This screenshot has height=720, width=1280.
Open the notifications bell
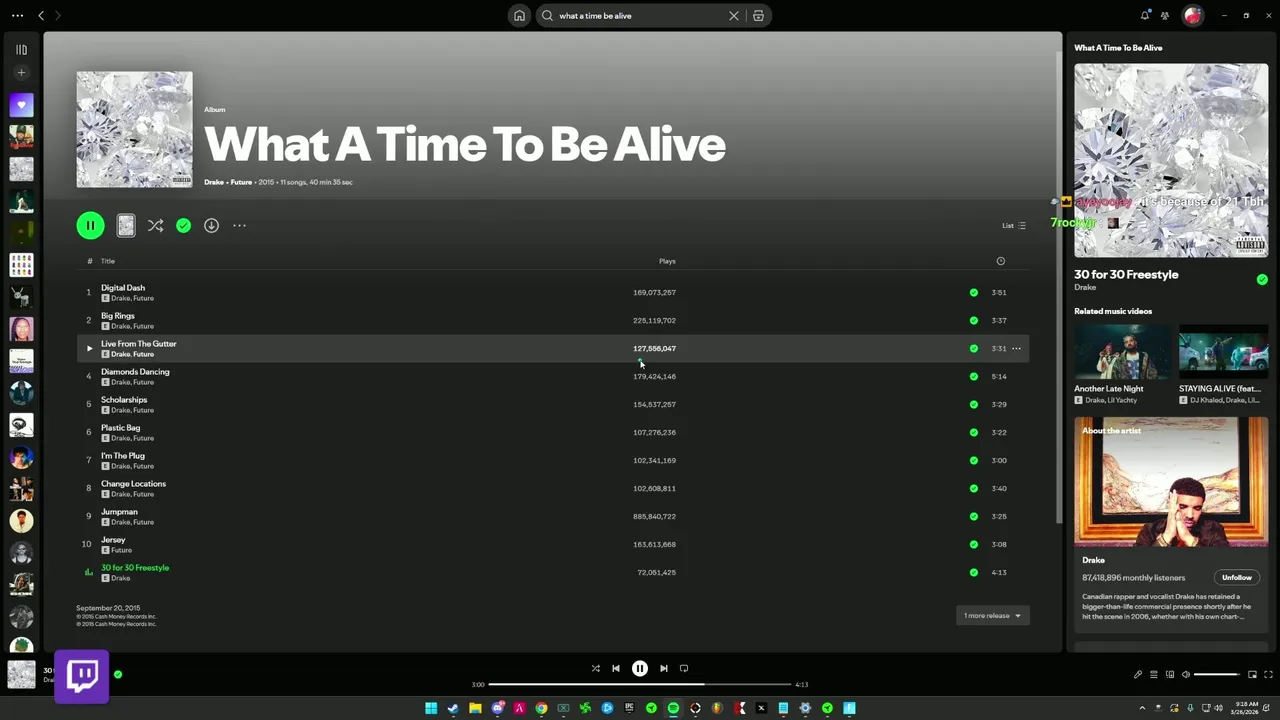click(x=1145, y=16)
